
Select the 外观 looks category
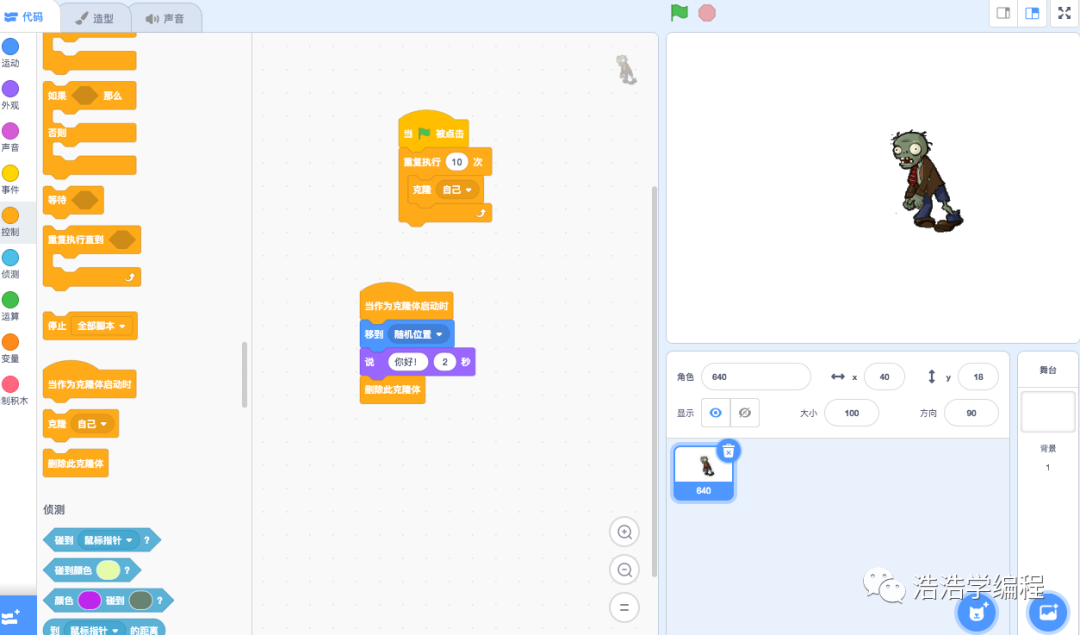click(10, 95)
